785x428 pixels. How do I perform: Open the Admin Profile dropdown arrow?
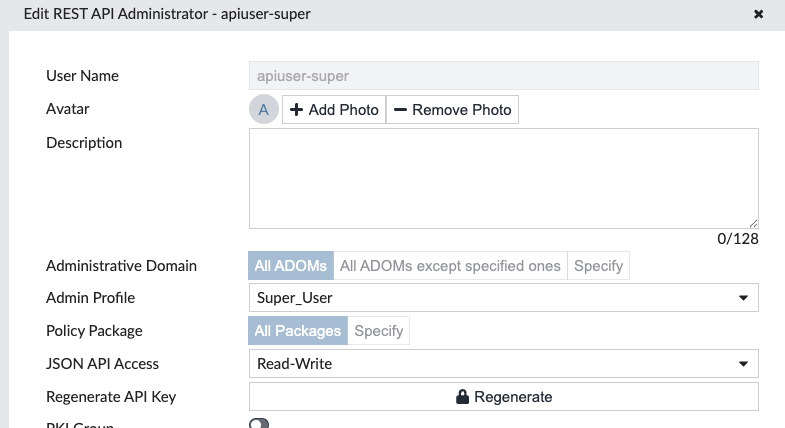click(743, 298)
